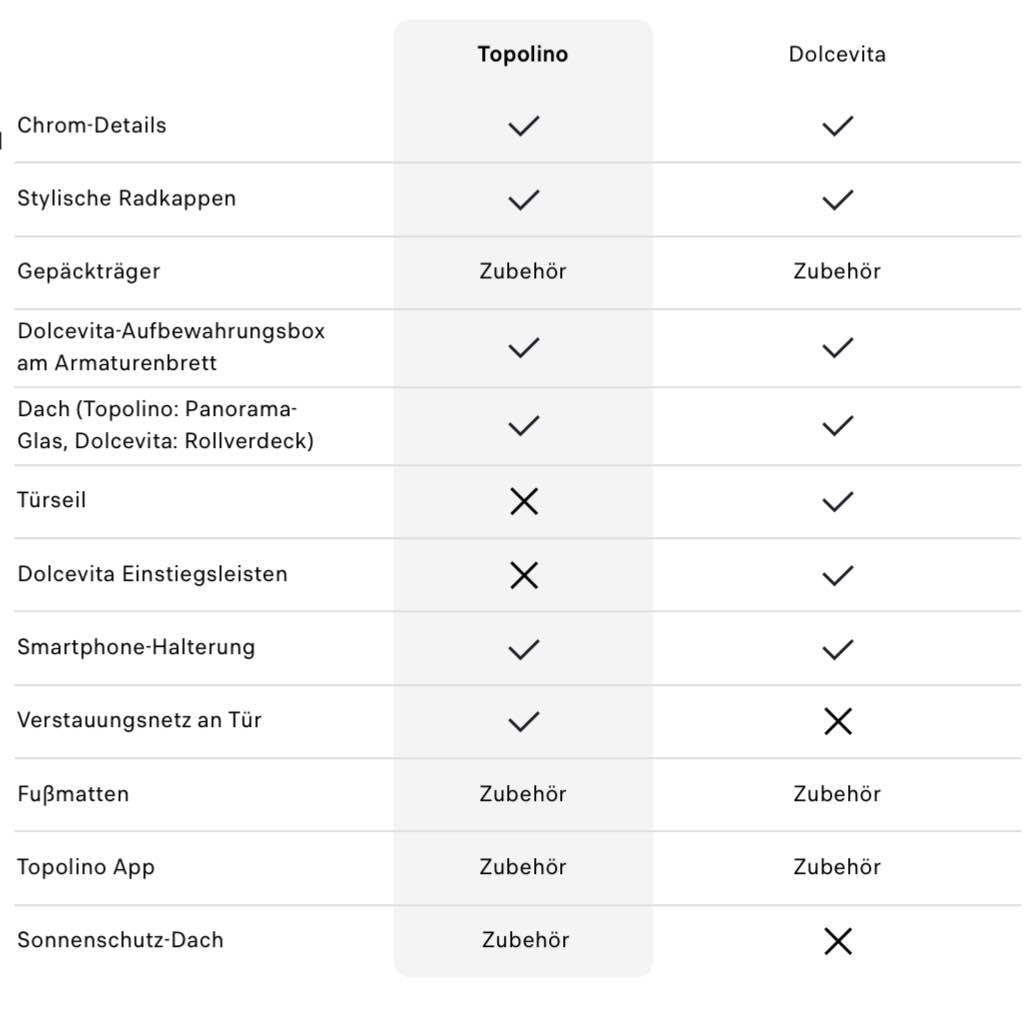Click the Topolino App row label
The height and width of the screenshot is (1016, 1025).
coord(86,867)
